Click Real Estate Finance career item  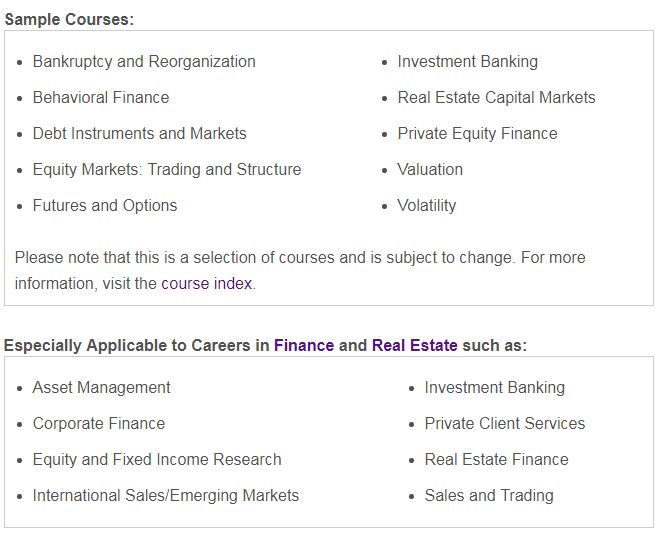tap(497, 459)
